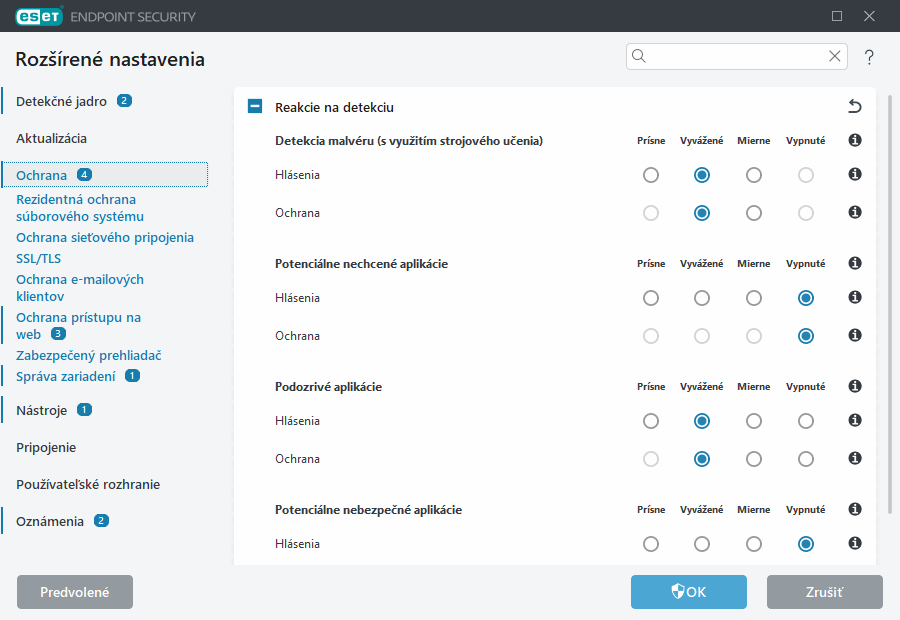Show info for malware Hlásenia row

click(855, 174)
